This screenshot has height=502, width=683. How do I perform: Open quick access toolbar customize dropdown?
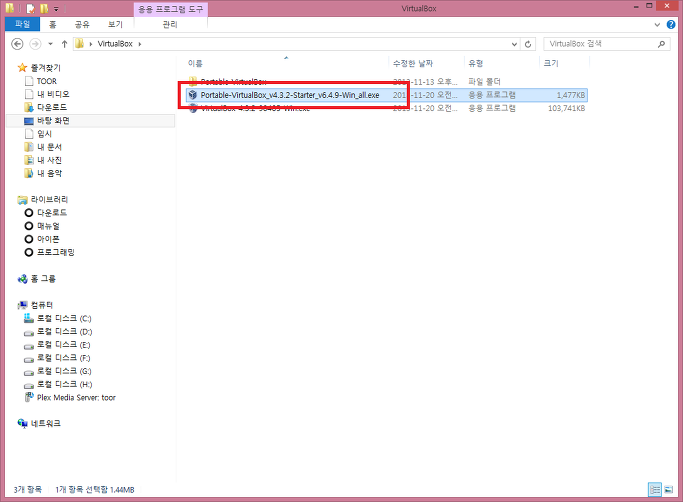(56, 9)
